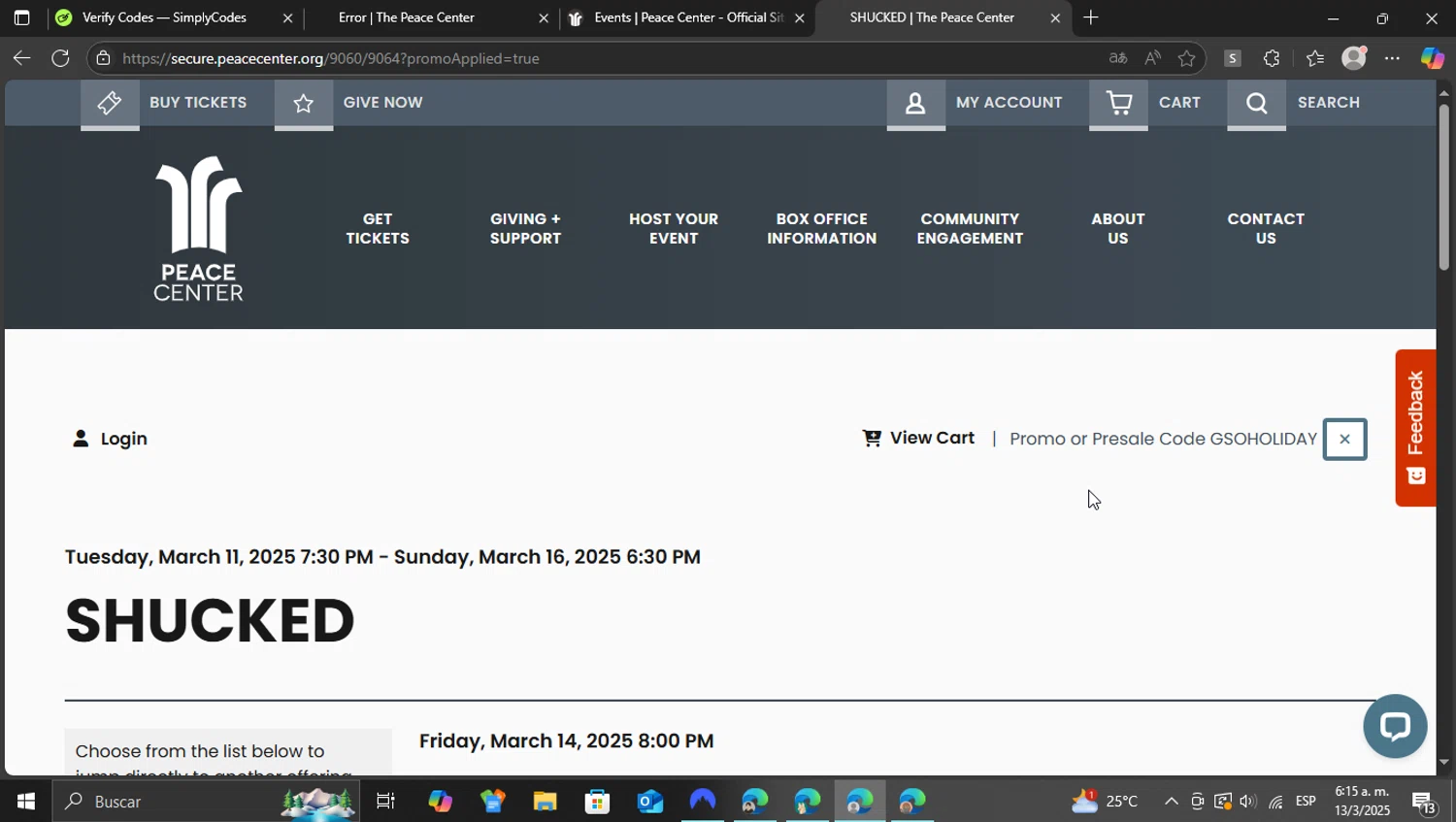Show hidden system tray icons
This screenshot has height=822, width=1456.
(x=1172, y=802)
